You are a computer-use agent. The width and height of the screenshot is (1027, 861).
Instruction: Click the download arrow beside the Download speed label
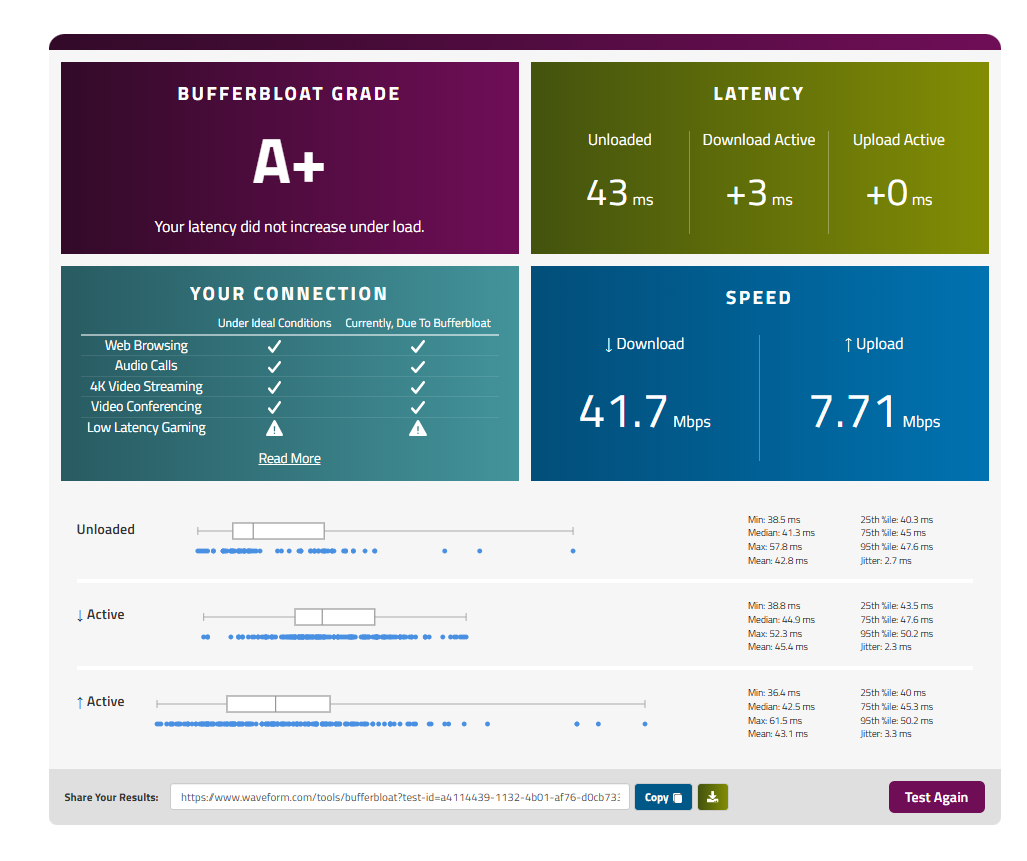(x=608, y=345)
